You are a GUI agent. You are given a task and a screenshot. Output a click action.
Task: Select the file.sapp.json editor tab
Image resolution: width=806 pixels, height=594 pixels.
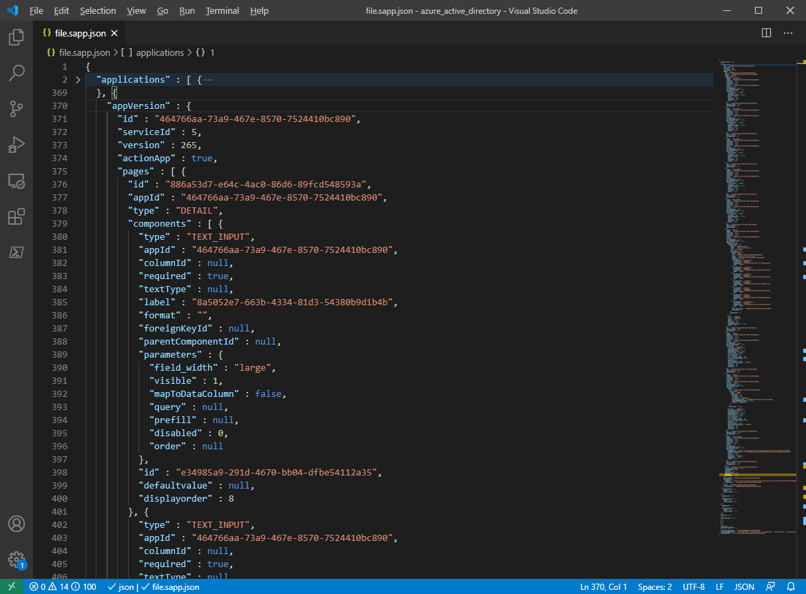(79, 33)
